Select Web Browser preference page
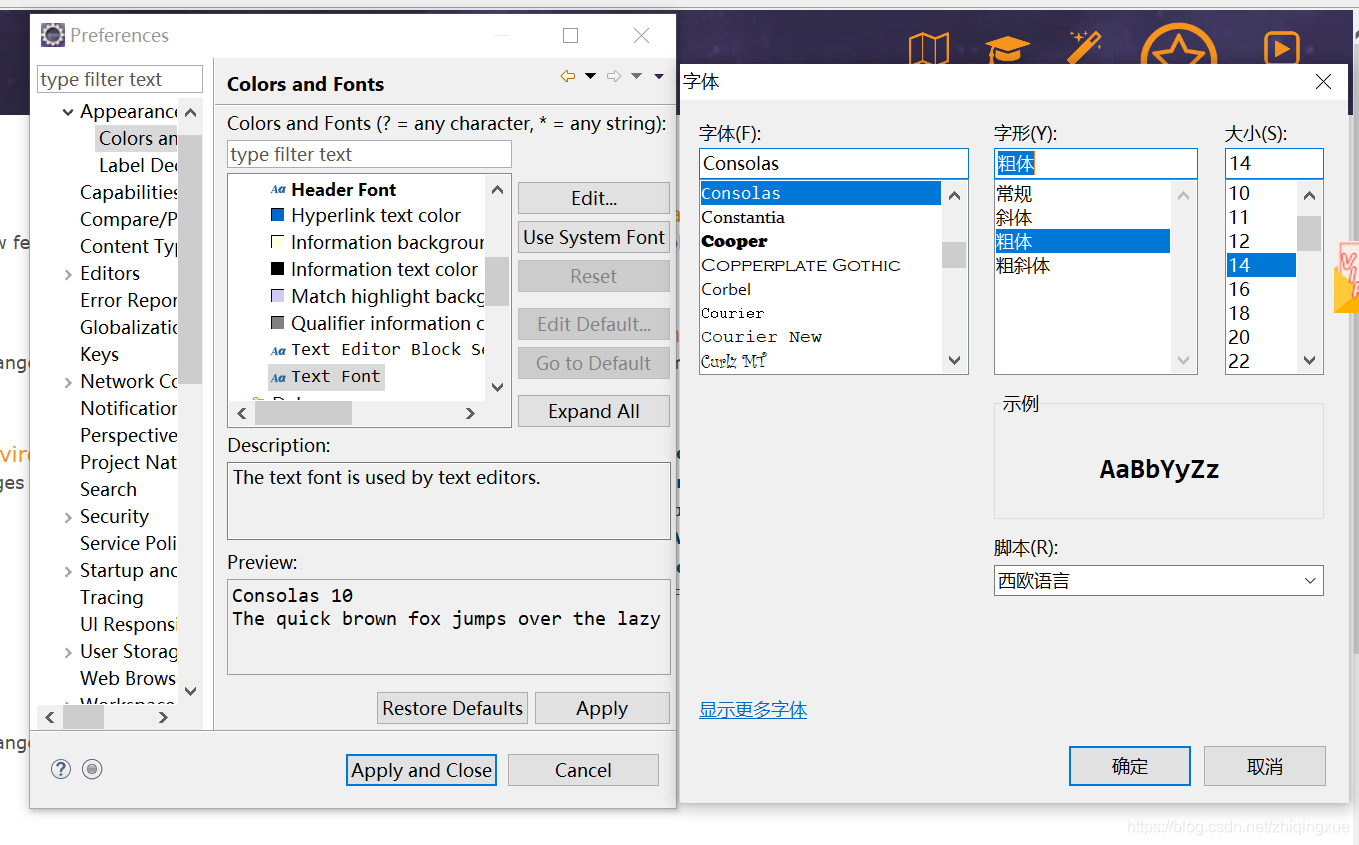 point(128,678)
